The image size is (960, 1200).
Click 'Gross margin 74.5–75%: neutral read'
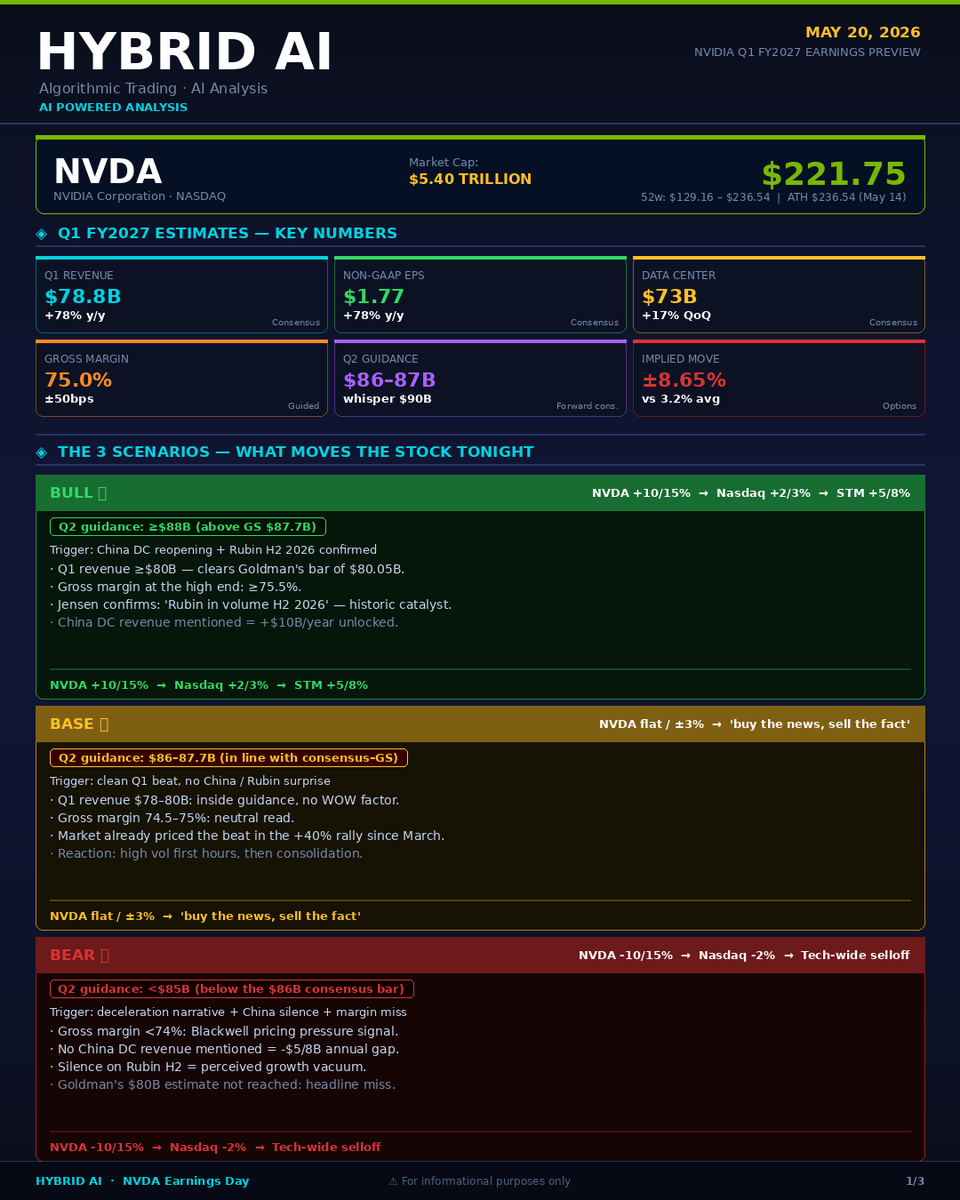(172, 818)
